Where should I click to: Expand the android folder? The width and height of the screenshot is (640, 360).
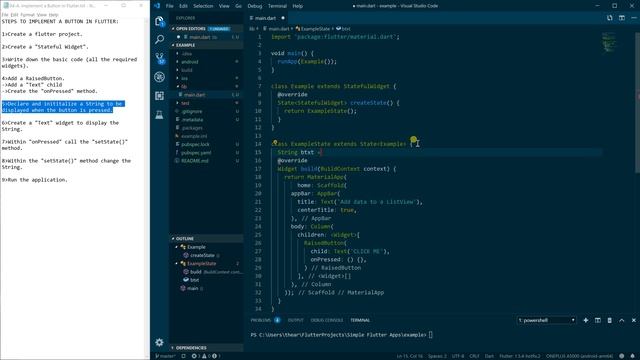(189, 62)
